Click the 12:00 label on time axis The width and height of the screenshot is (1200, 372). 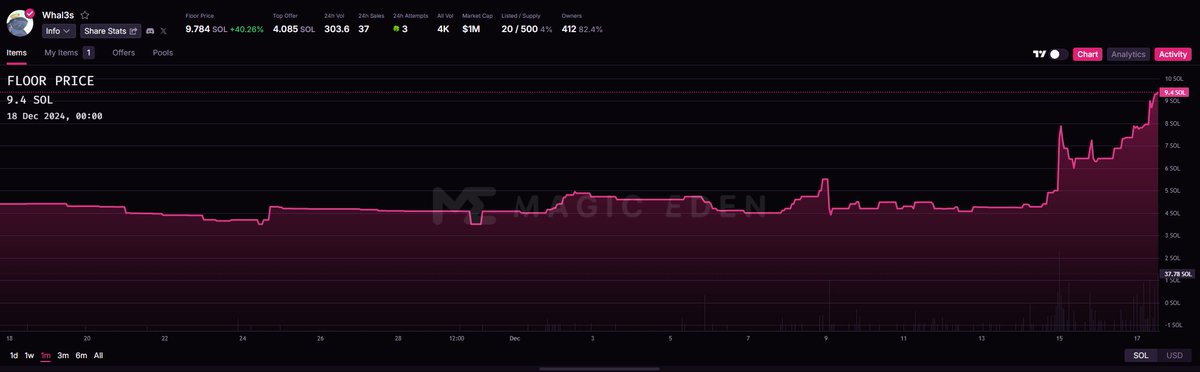click(x=456, y=338)
